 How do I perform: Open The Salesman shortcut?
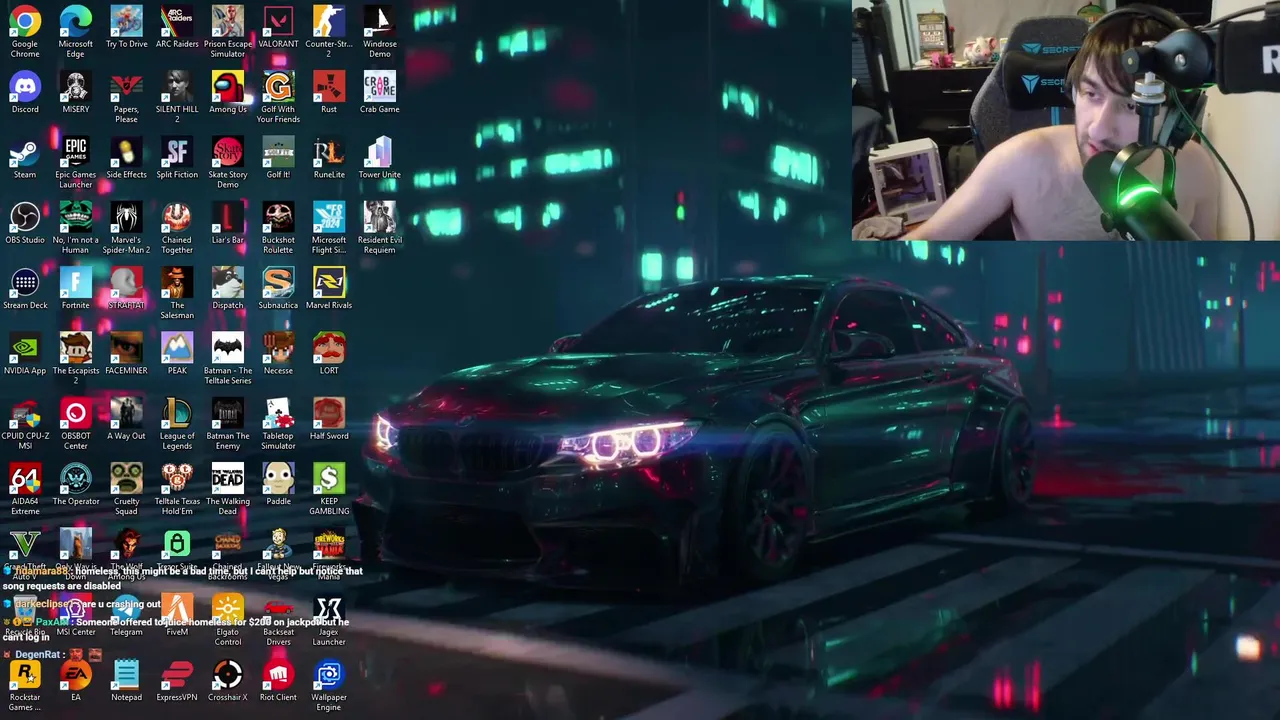[x=177, y=283]
